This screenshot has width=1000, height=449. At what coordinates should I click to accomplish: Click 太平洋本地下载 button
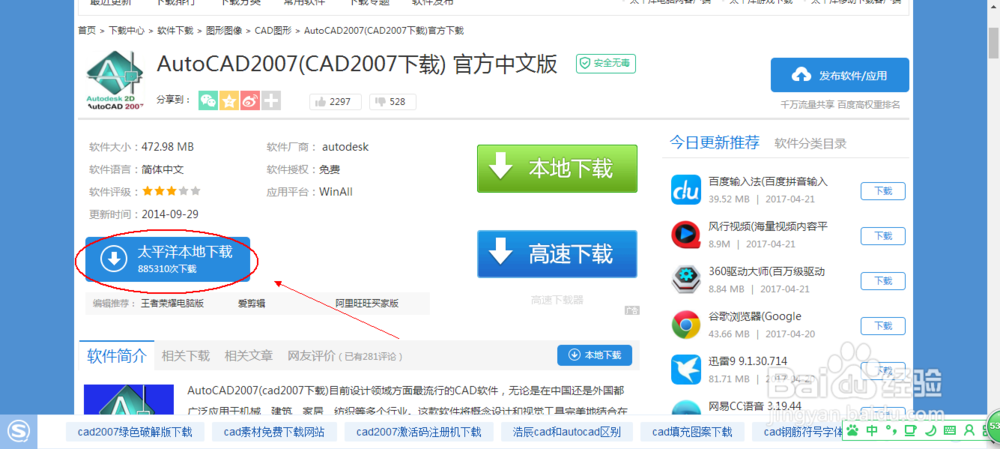pos(168,259)
